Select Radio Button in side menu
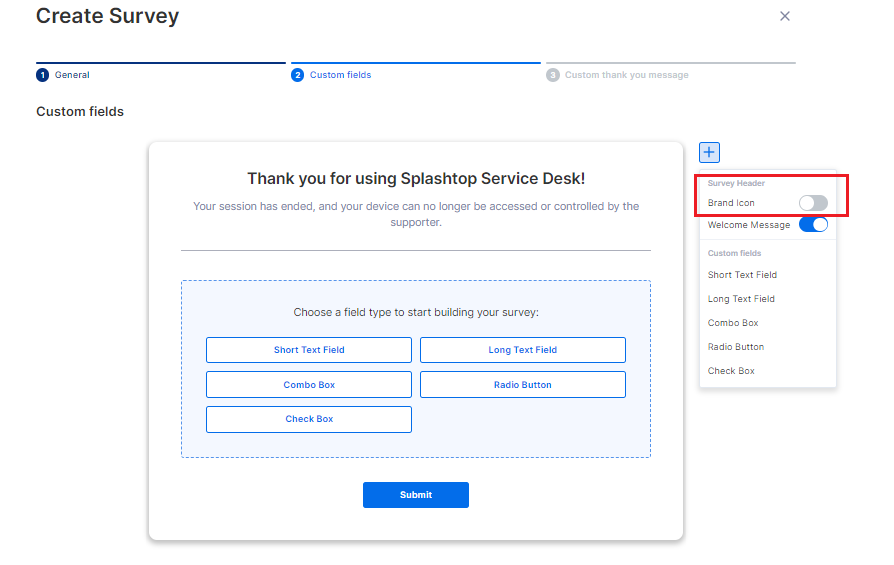The image size is (894, 565). click(736, 347)
